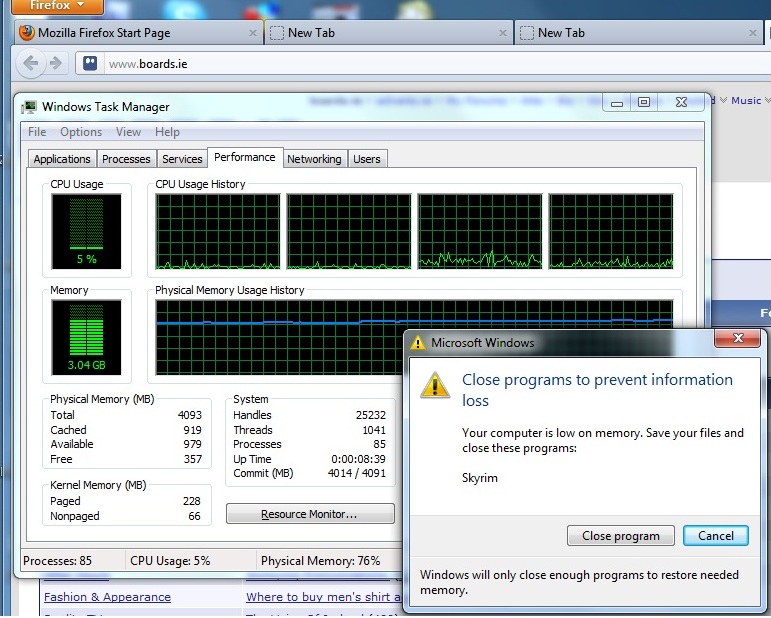Click Physical Memory: 76% in status bar
This screenshot has width=771, height=618.
tap(321, 561)
